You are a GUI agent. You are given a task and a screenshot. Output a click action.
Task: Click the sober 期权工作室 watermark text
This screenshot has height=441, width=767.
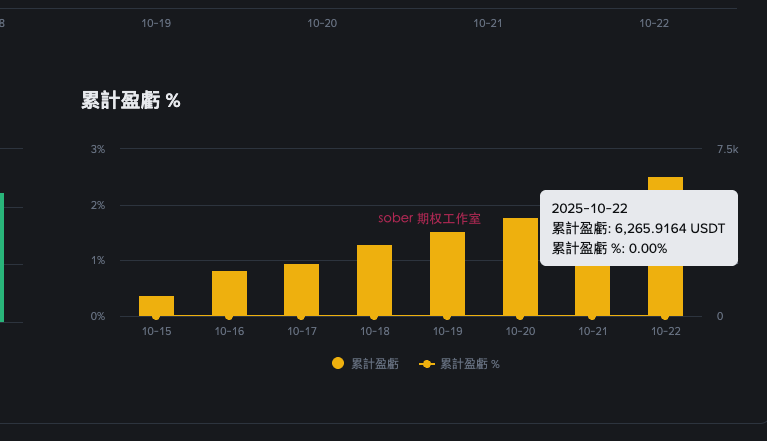pyautogui.click(x=429, y=218)
